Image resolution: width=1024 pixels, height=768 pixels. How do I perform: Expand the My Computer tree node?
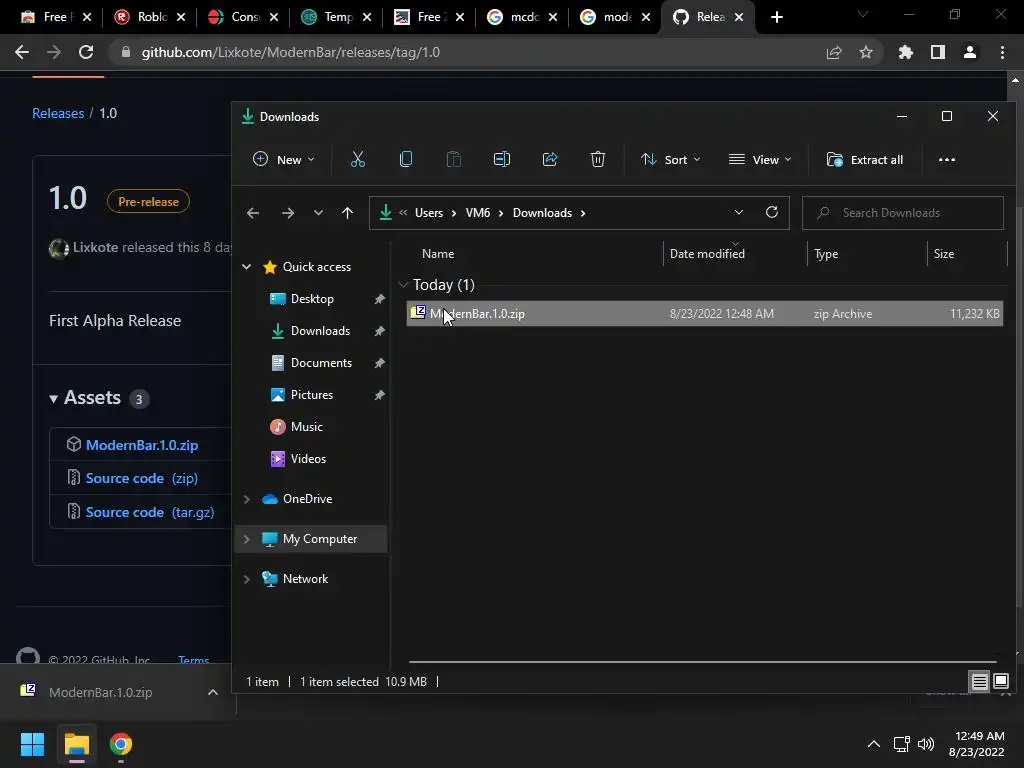(x=247, y=539)
